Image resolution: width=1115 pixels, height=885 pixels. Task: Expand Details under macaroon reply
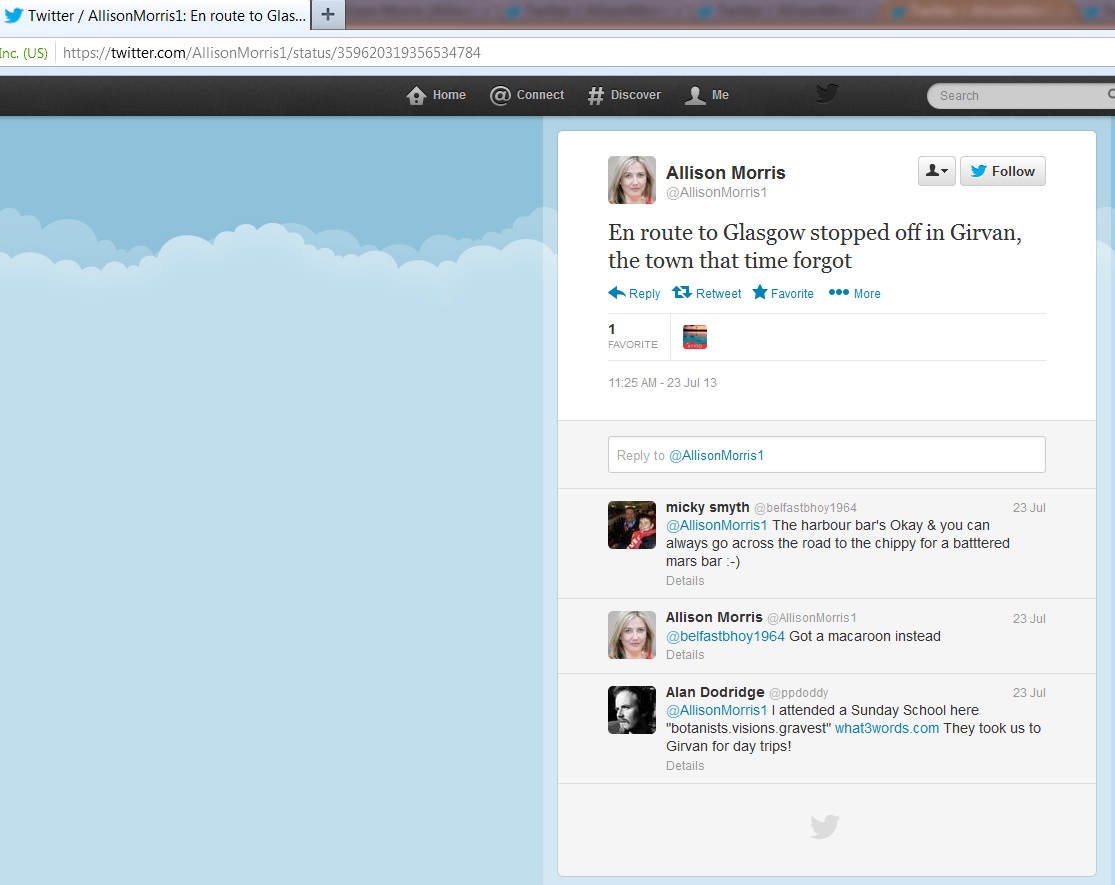click(685, 655)
